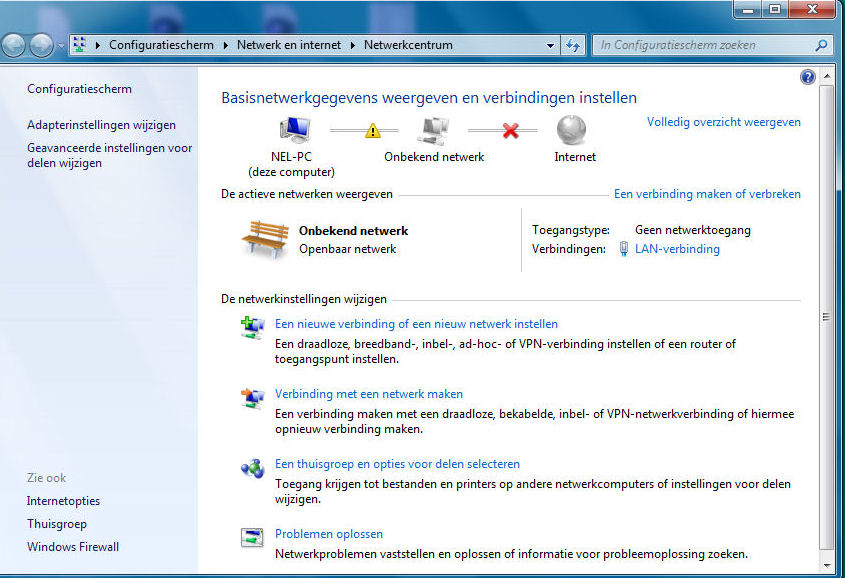Open Geavanceerde instellingen voor delen wijzigen

tap(109, 155)
